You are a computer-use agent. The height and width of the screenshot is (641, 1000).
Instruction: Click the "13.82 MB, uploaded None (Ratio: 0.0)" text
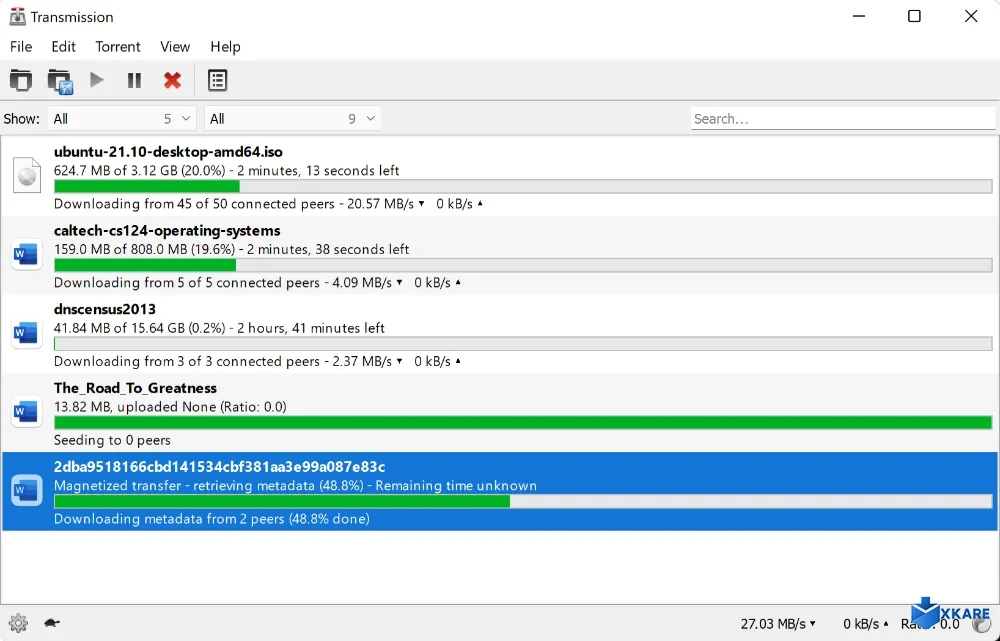point(170,407)
